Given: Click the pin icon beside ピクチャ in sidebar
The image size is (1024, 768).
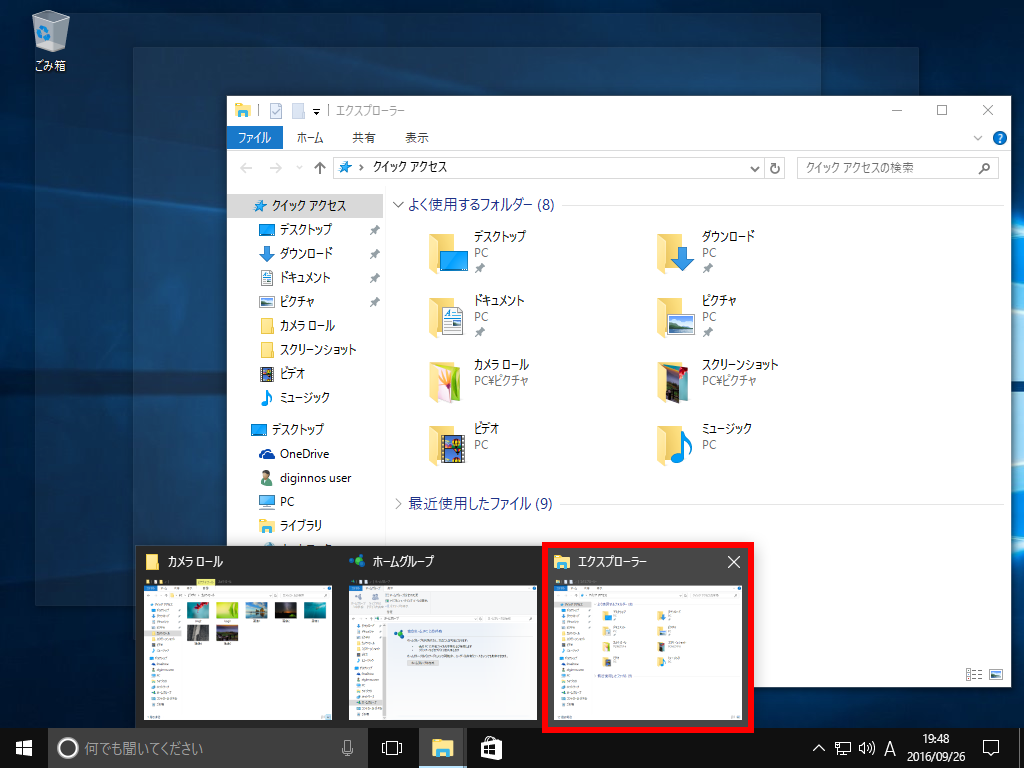Looking at the screenshot, I should pos(374,302).
